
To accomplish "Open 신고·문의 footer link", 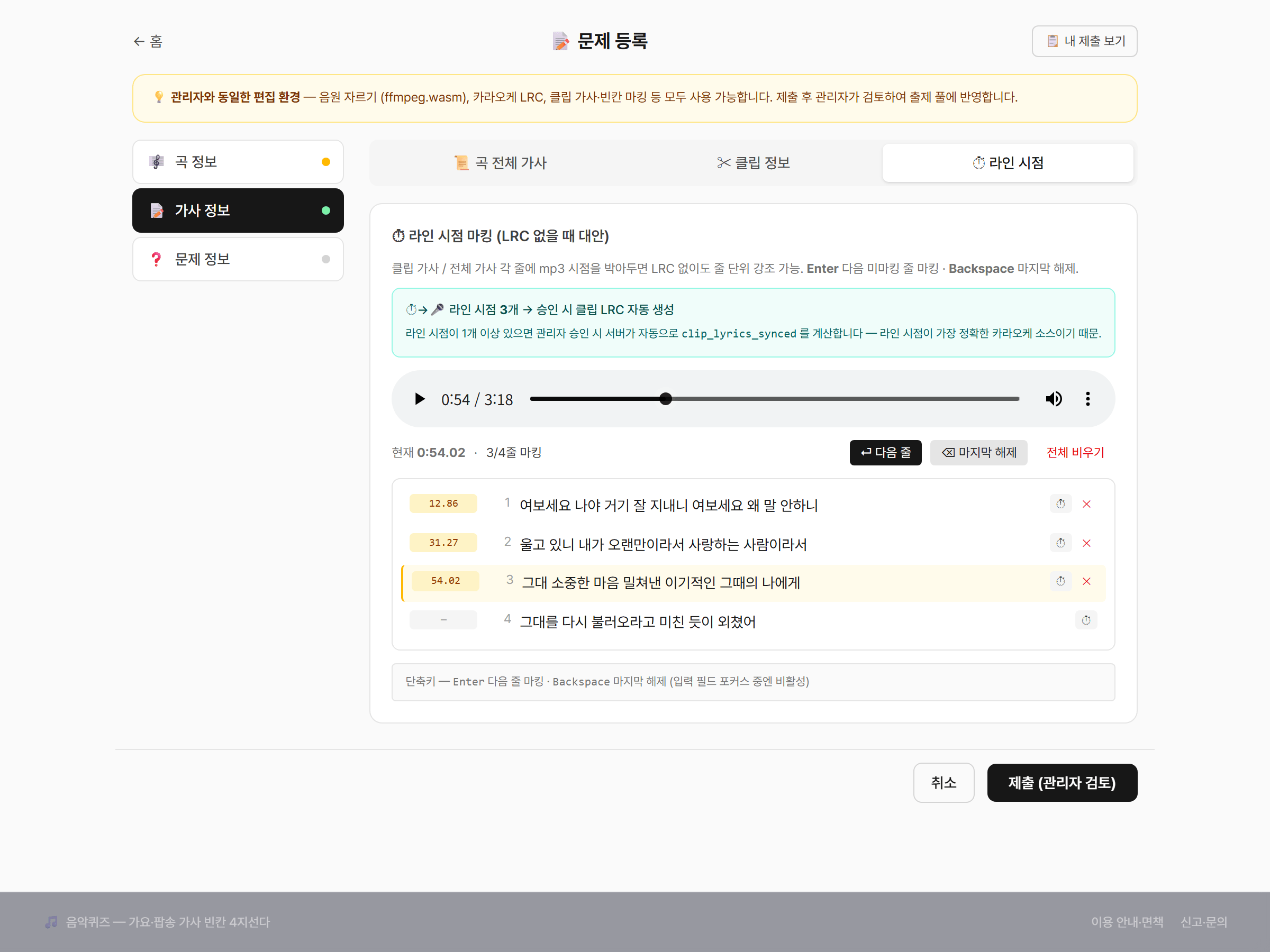I will [1203, 922].
